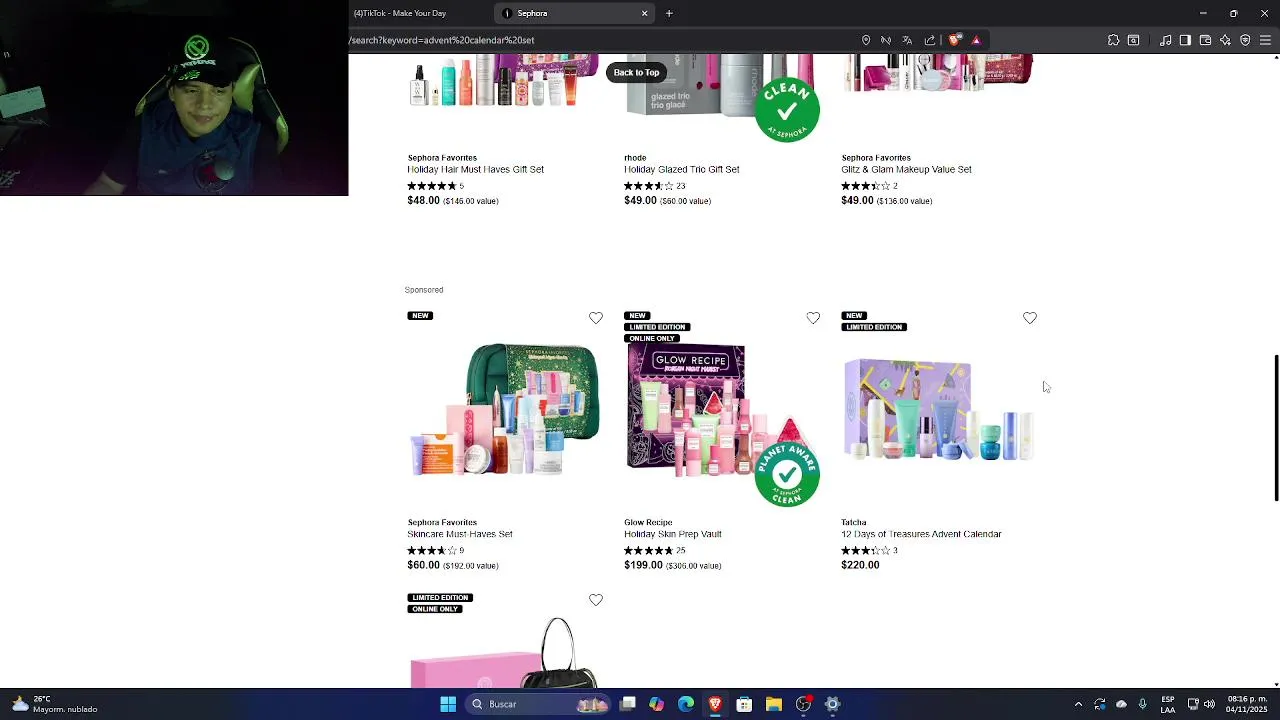Add Skincare Must-Haves Set to Loves heart
The width and height of the screenshot is (1280, 720).
596,318
